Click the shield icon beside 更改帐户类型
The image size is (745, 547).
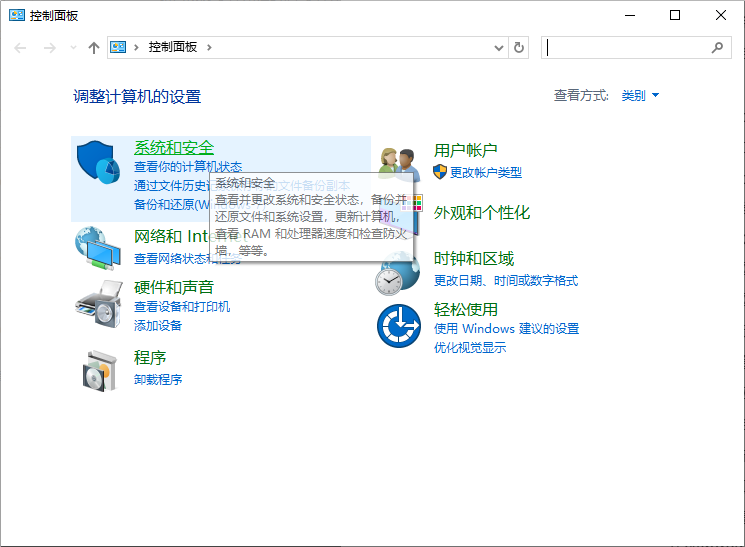point(440,172)
